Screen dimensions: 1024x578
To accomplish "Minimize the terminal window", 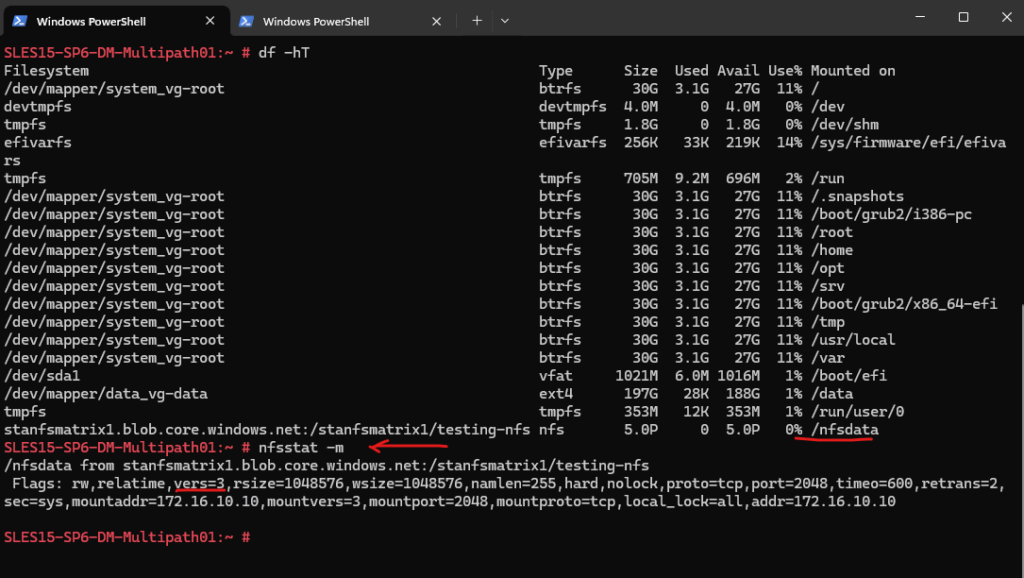I will [x=920, y=17].
